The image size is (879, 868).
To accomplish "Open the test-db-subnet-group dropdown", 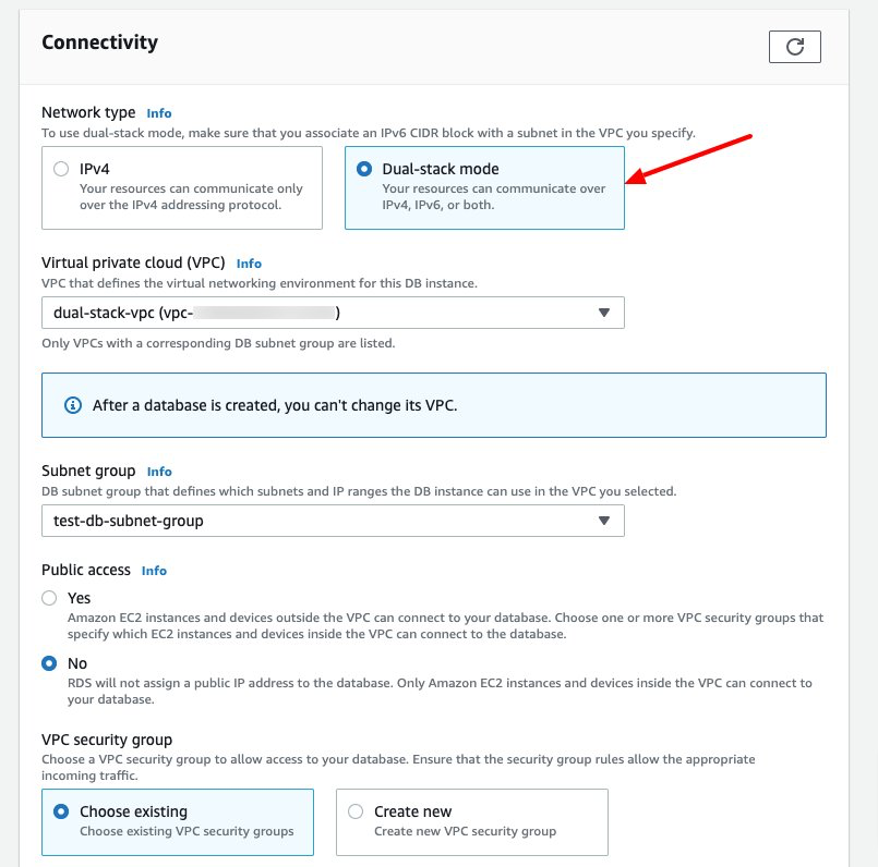I will (x=333, y=521).
